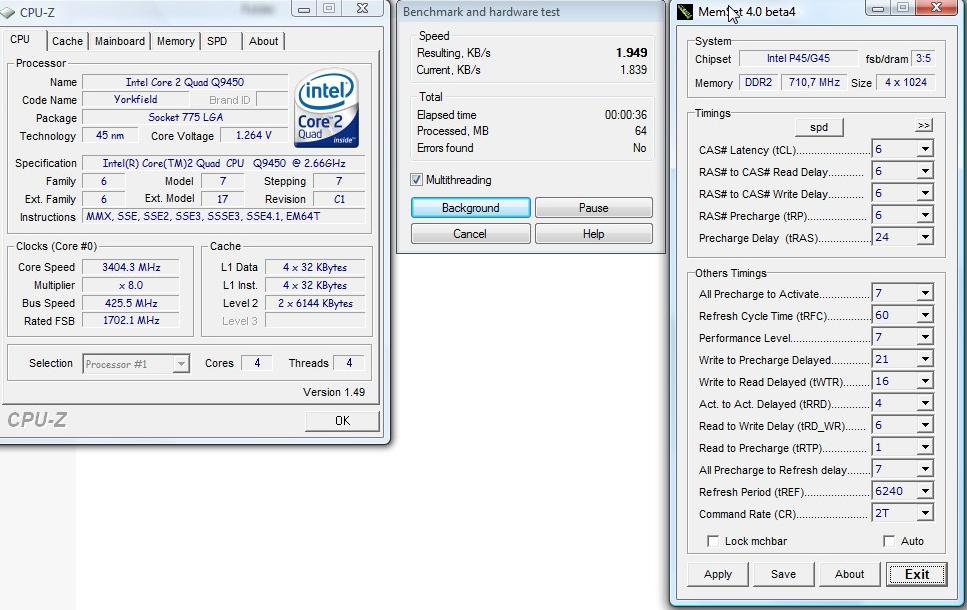This screenshot has height=610, width=967.
Task: Open the All Precharge to Activate dropdown
Action: (925, 294)
